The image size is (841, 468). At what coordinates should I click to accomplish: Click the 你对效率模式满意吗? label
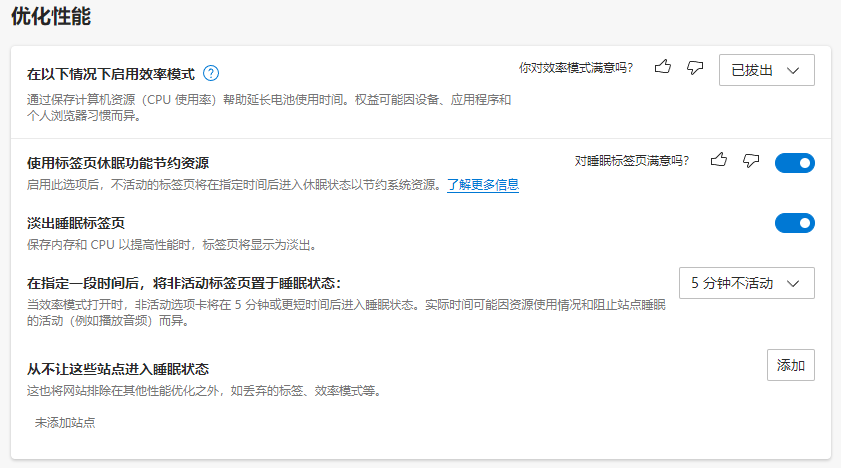click(x=576, y=68)
